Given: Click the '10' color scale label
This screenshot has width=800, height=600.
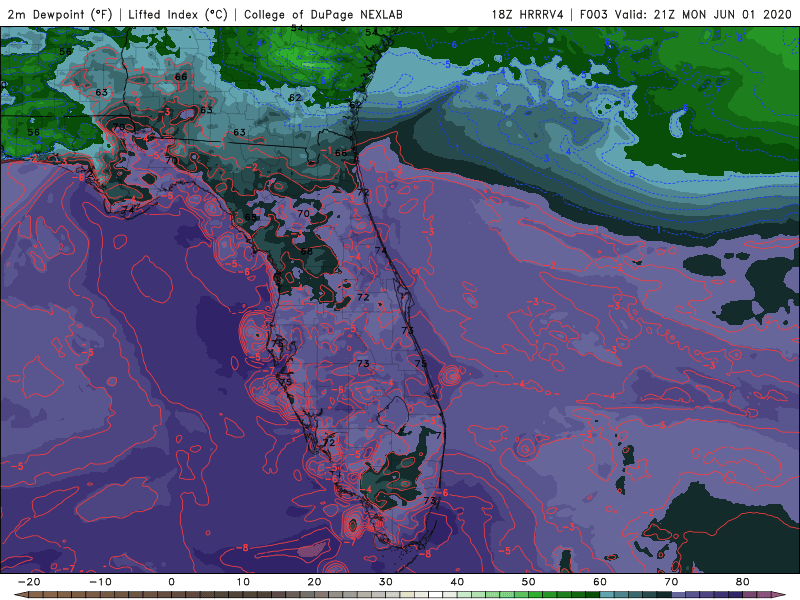Looking at the screenshot, I should pyautogui.click(x=243, y=582).
